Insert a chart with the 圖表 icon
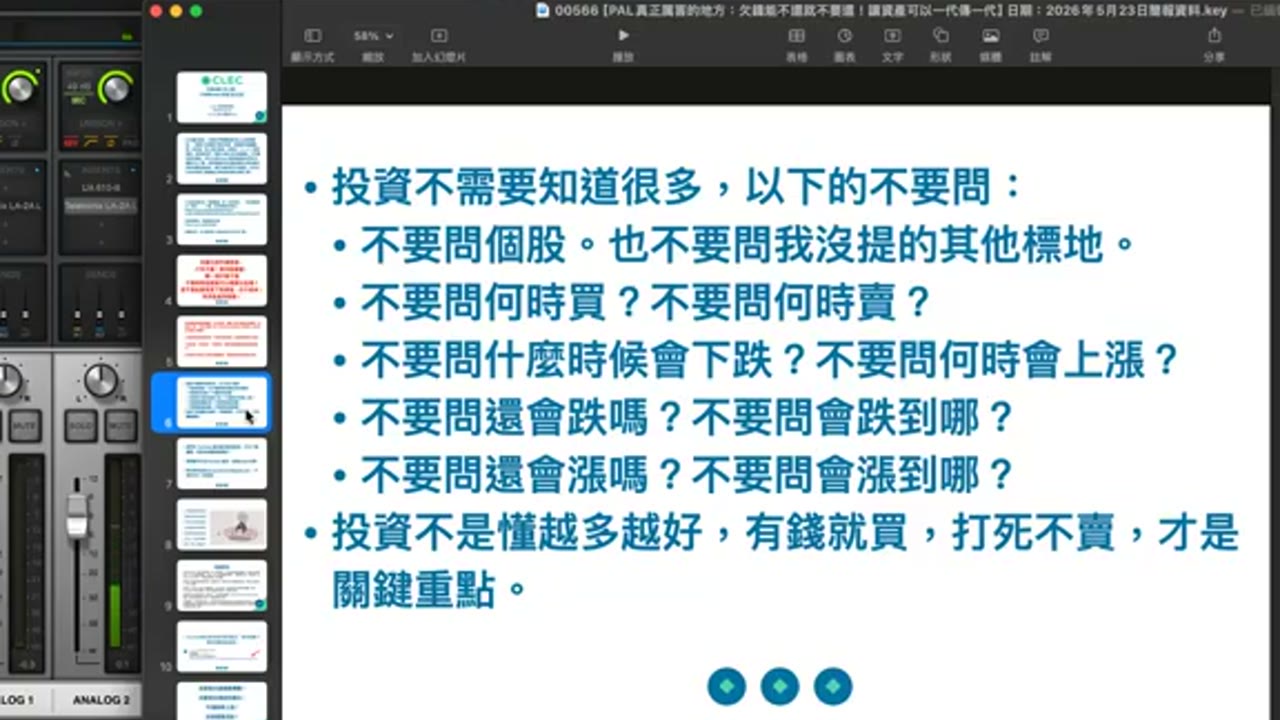 844,36
